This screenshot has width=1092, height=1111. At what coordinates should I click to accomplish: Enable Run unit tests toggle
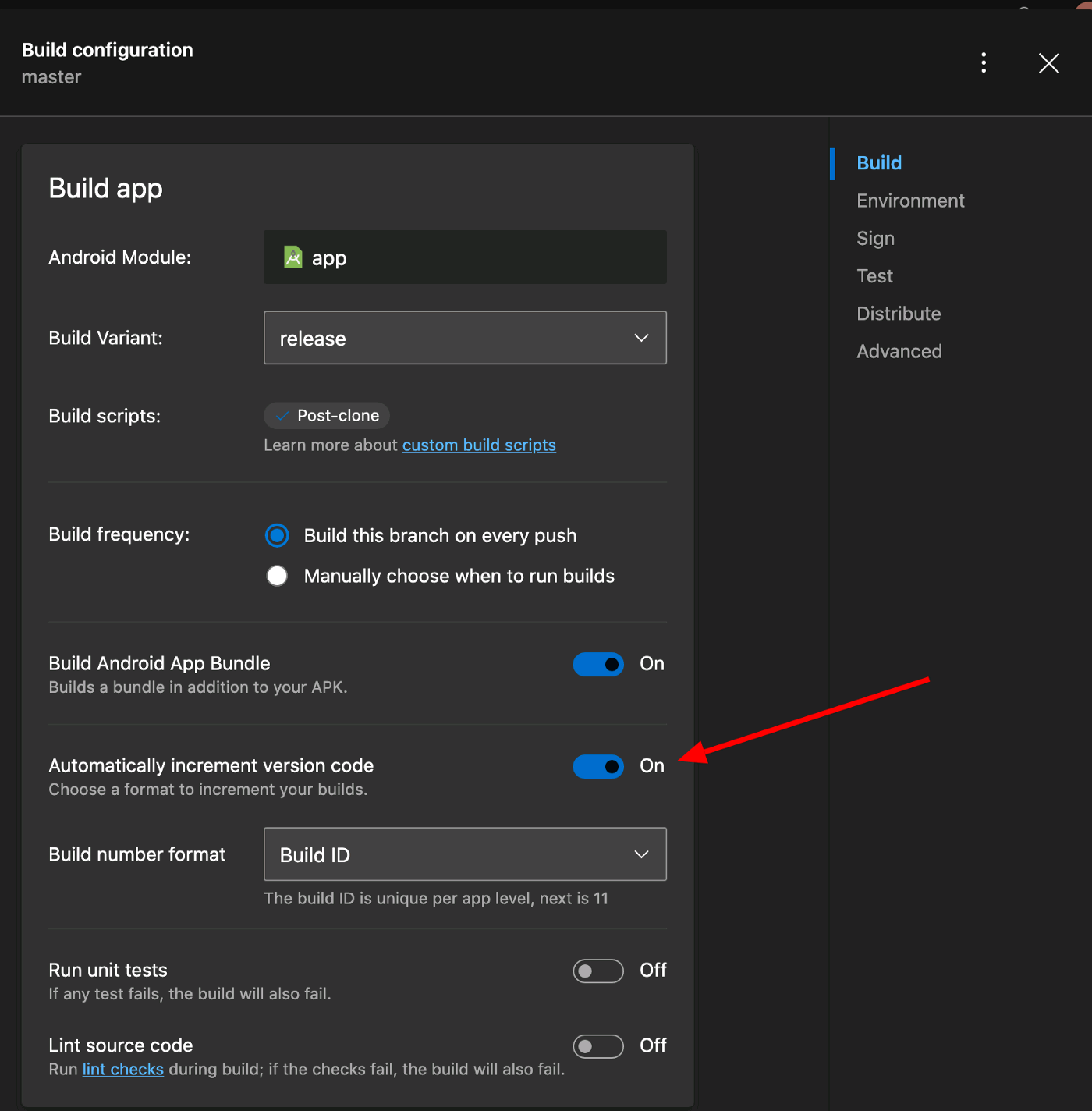click(598, 971)
